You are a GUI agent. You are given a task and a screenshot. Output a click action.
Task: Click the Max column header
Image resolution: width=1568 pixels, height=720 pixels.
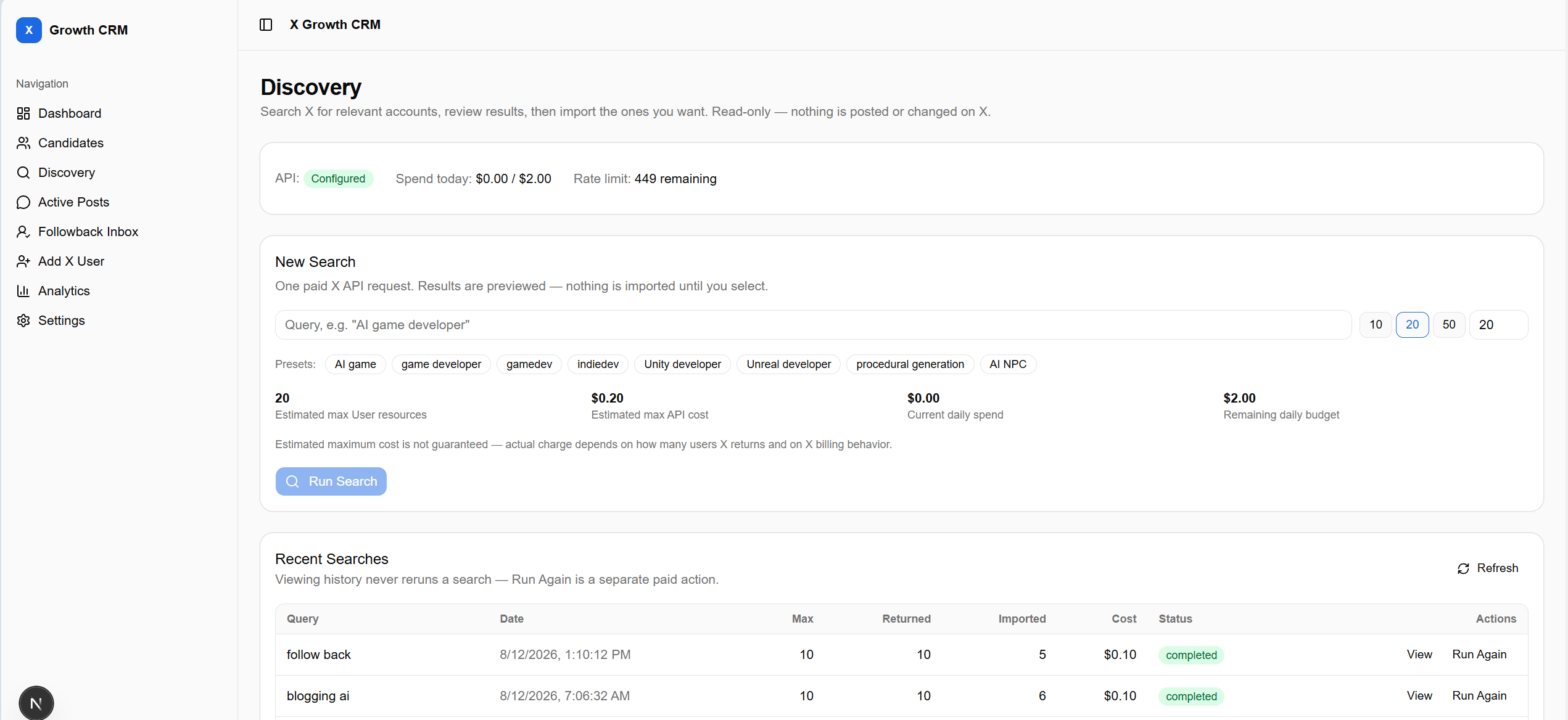pos(803,619)
